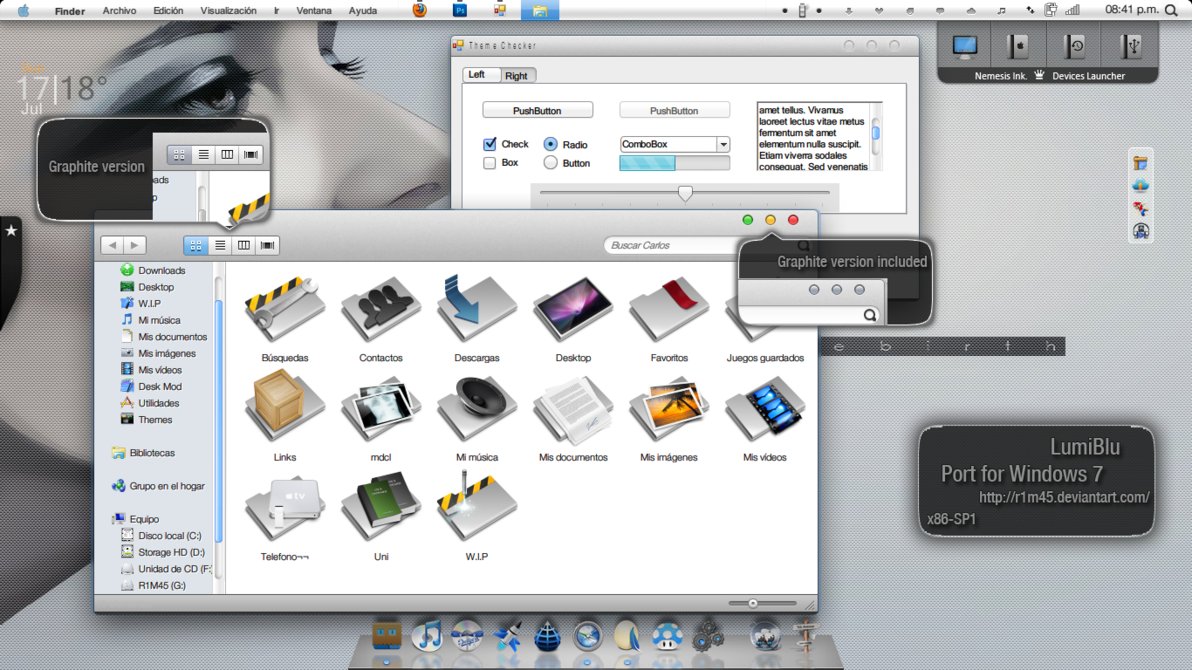Image resolution: width=1192 pixels, height=670 pixels.
Task: Select the Button radio option
Action: tap(550, 163)
